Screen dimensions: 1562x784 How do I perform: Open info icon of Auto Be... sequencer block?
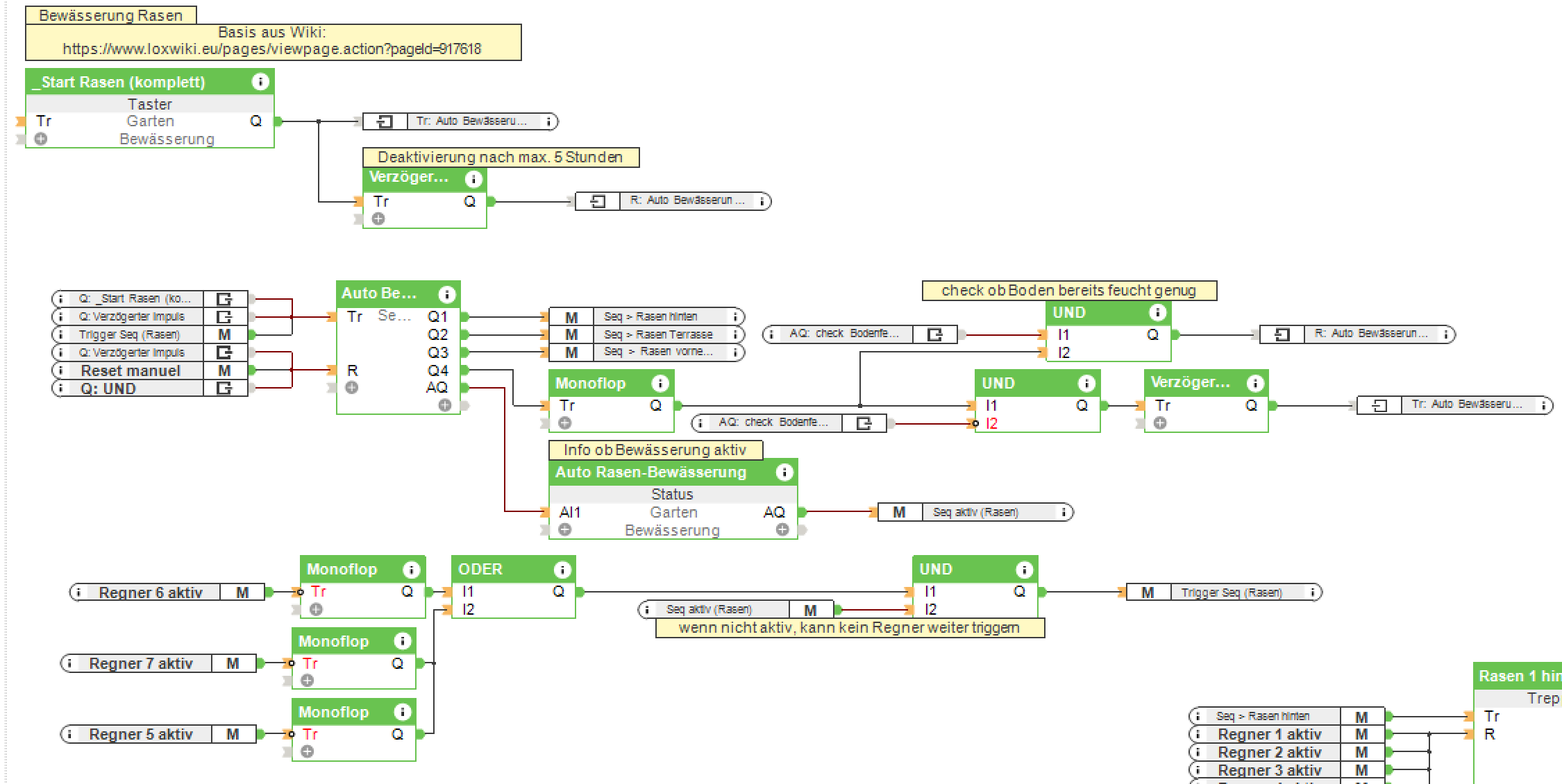click(x=447, y=294)
